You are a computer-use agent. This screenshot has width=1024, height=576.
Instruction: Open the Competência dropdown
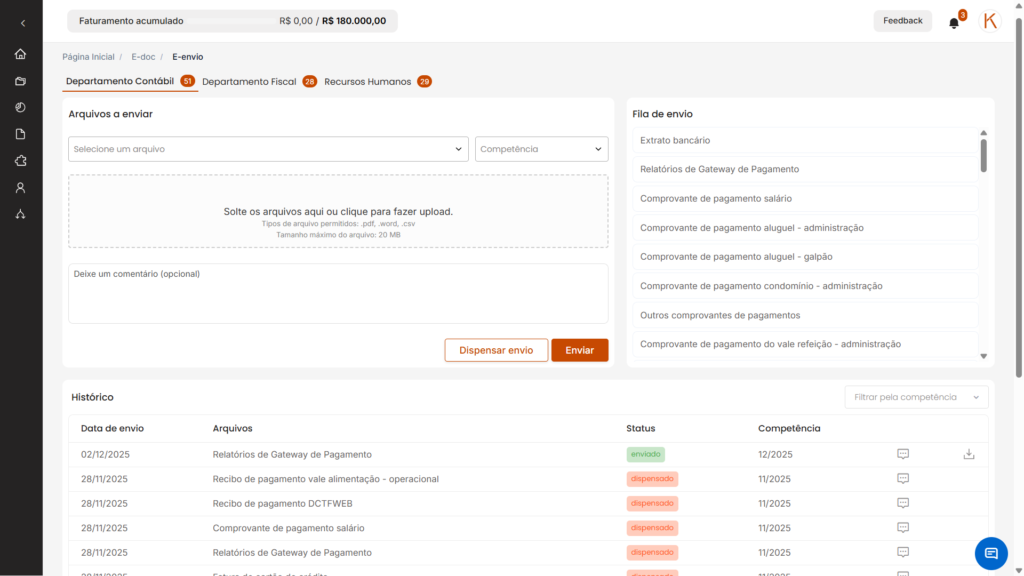pos(541,149)
